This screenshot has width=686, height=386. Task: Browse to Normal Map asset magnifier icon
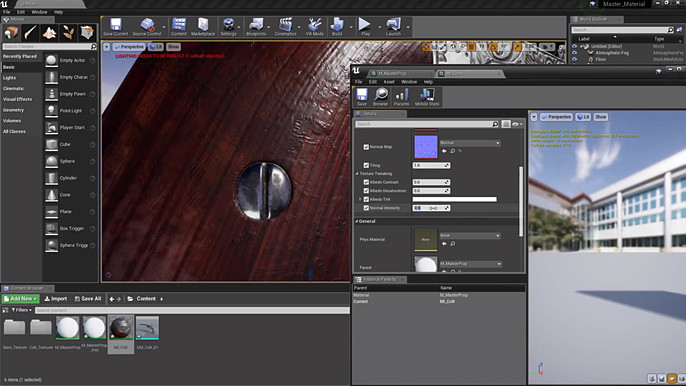pyautogui.click(x=453, y=151)
